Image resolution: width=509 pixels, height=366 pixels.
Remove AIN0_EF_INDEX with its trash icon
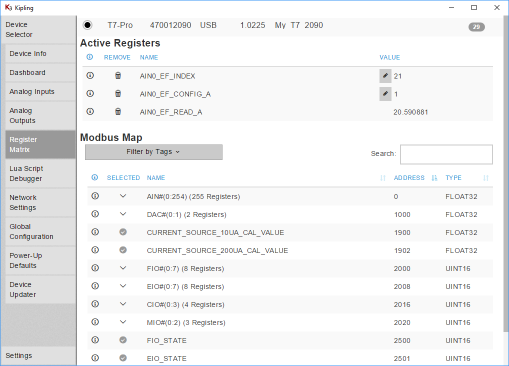pos(118,76)
